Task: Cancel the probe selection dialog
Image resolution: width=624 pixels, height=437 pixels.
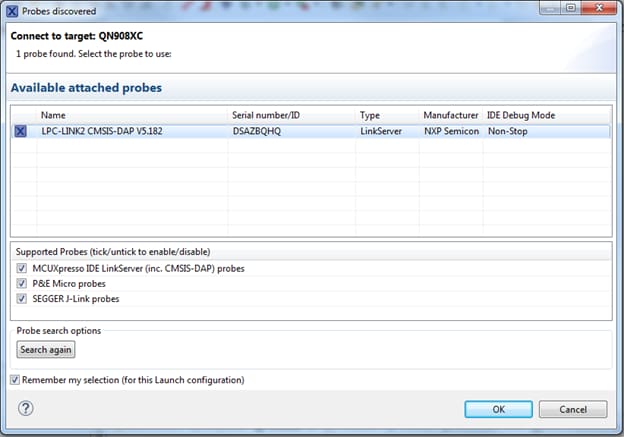Action: (572, 409)
